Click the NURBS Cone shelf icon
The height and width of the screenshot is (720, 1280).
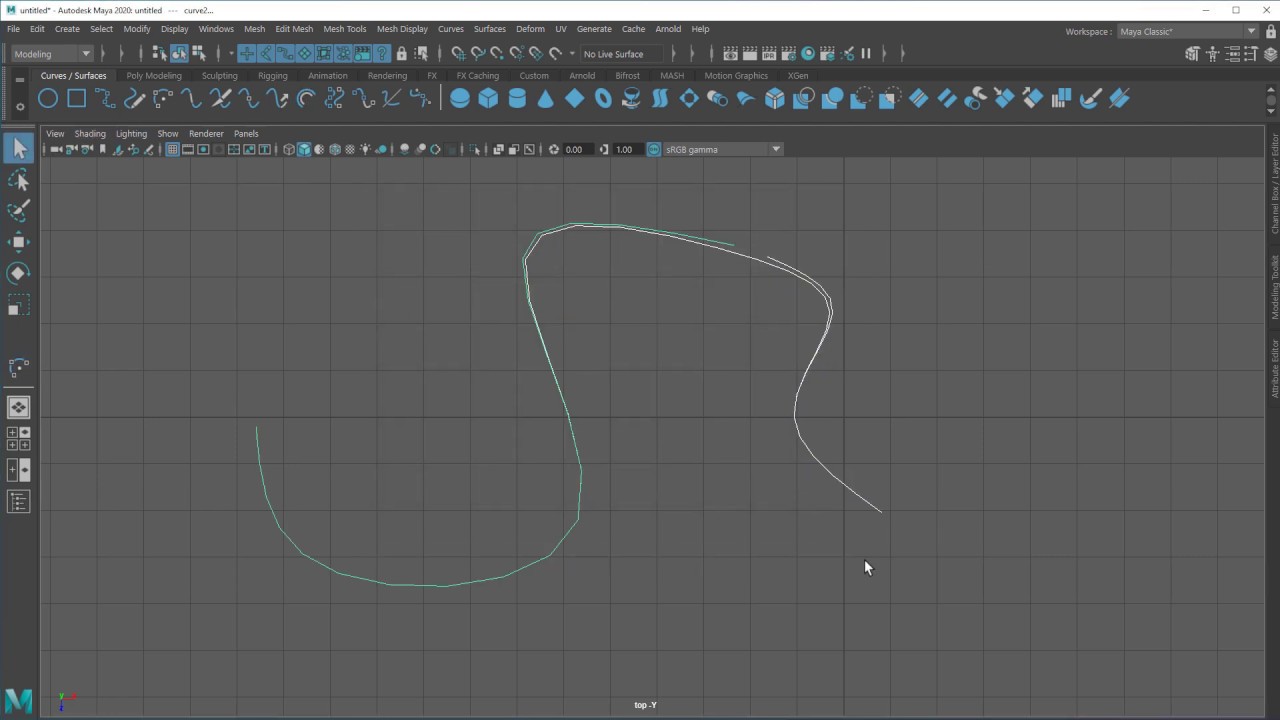[545, 98]
